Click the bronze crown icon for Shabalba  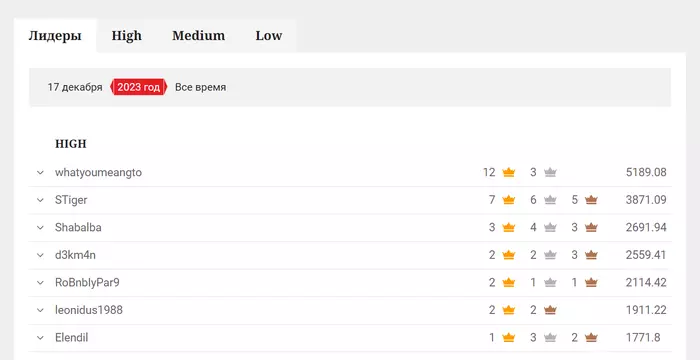tap(591, 228)
